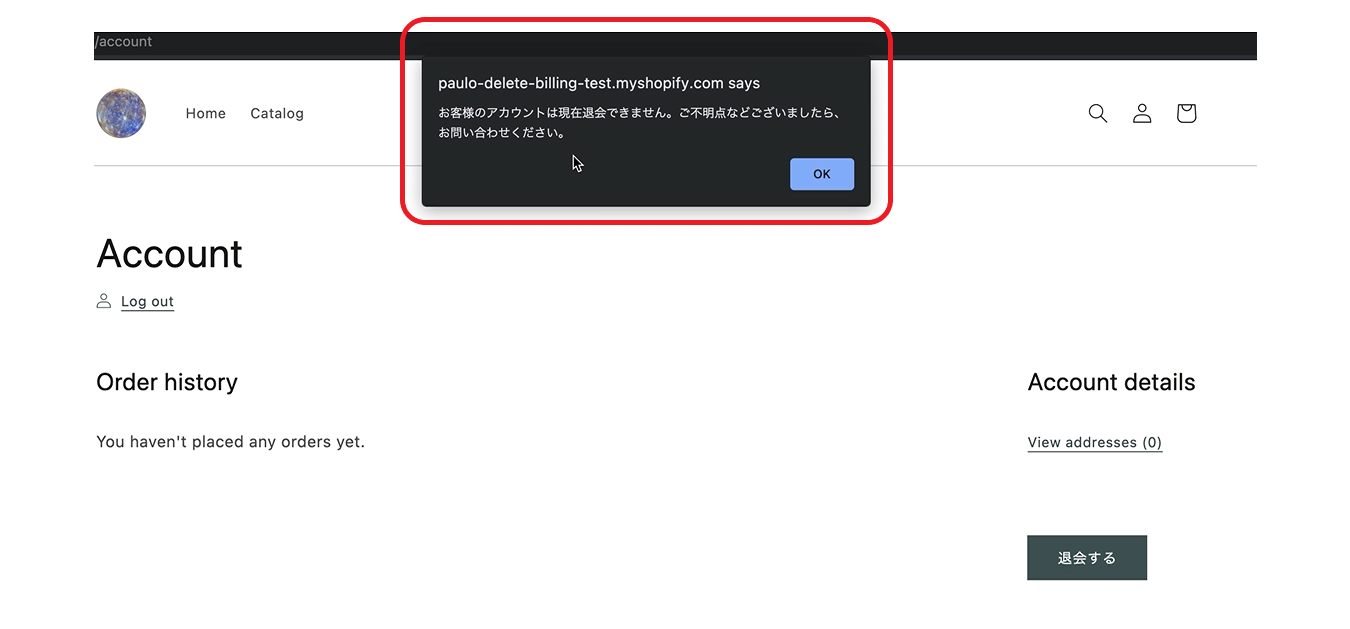Click the Account details heading
This screenshot has height=629, width=1350.
[x=1111, y=382]
